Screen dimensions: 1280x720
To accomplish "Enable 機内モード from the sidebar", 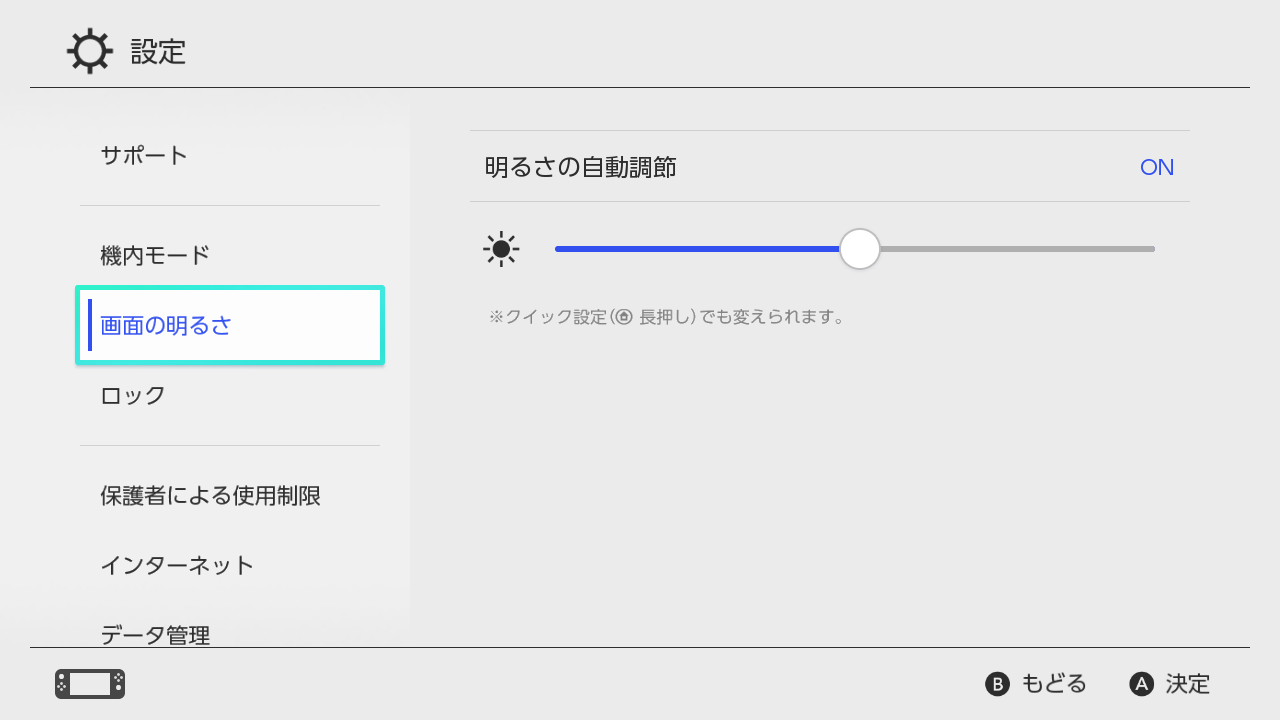I will point(155,255).
